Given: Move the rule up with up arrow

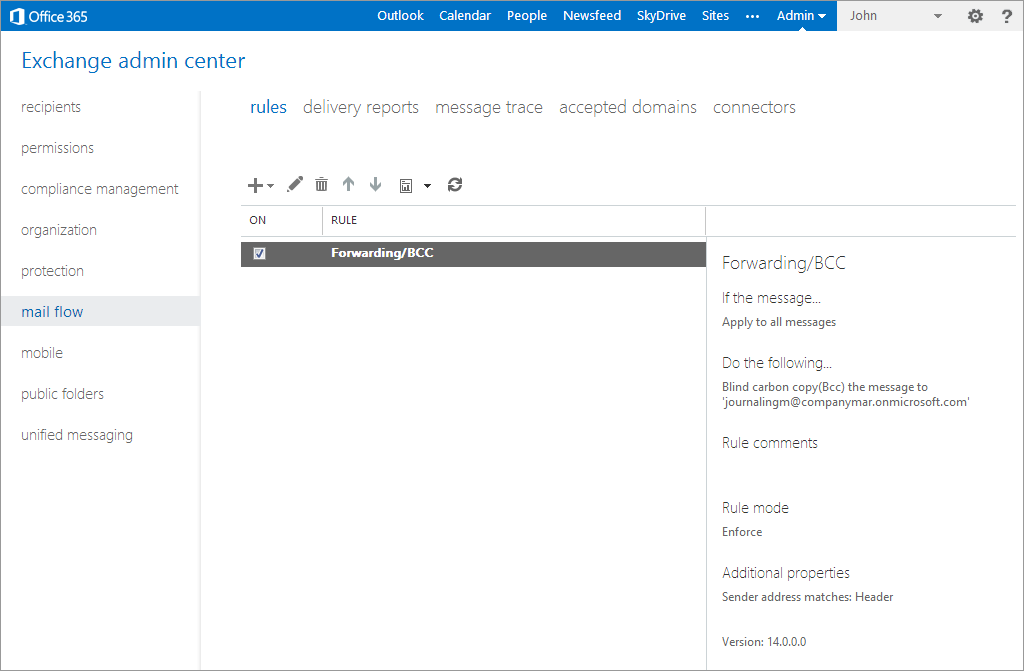Looking at the screenshot, I should click(349, 184).
